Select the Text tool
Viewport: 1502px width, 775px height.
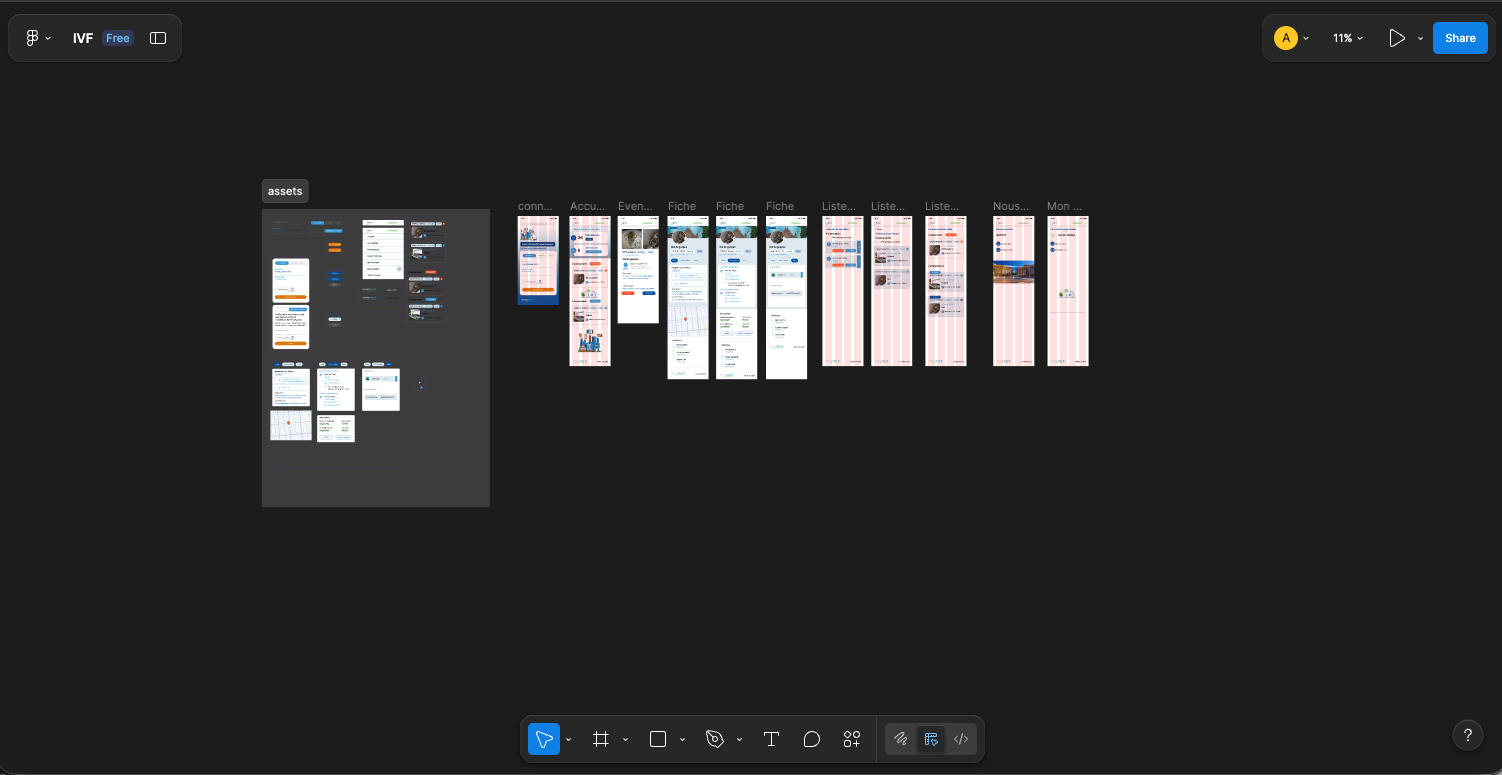(x=771, y=739)
